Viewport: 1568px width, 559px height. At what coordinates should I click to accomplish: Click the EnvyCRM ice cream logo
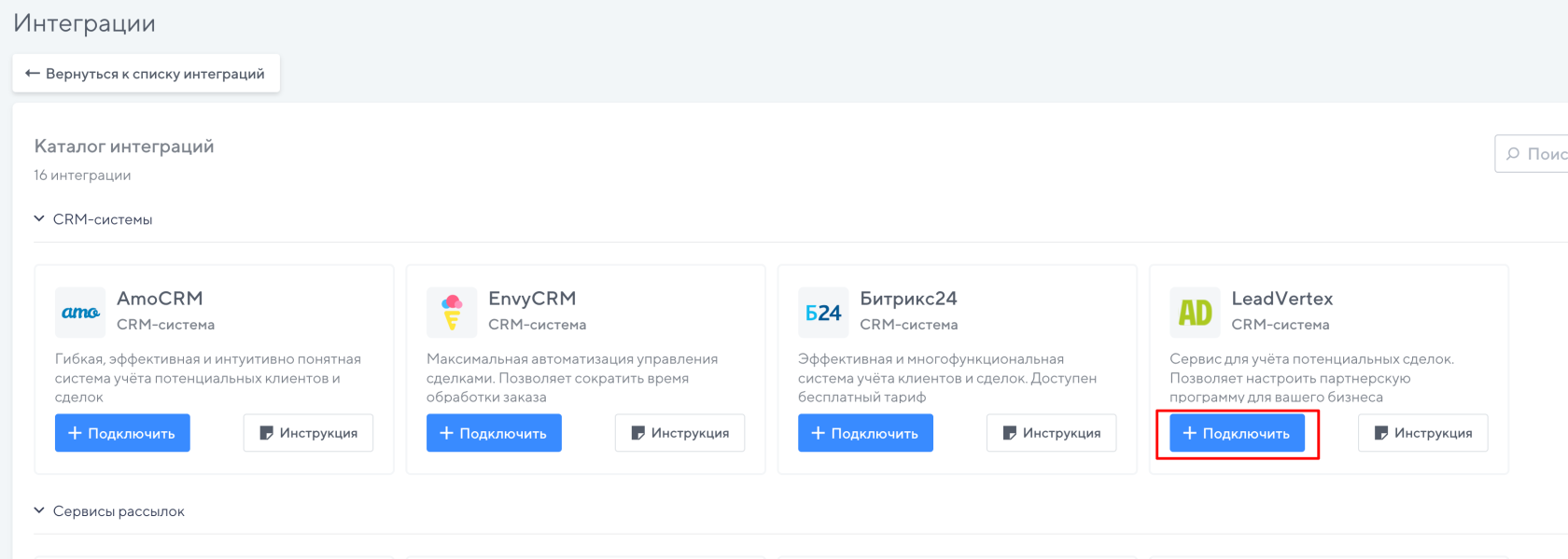[452, 313]
